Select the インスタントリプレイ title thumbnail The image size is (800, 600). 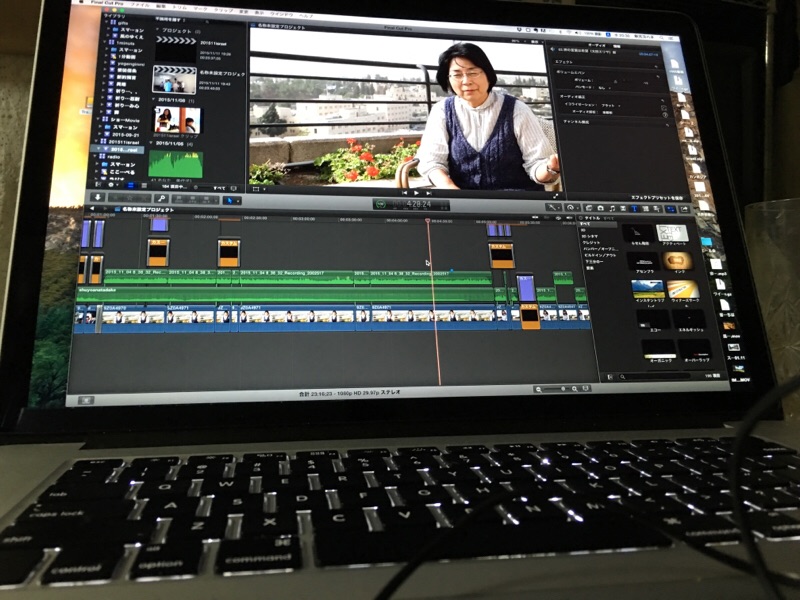coord(649,290)
